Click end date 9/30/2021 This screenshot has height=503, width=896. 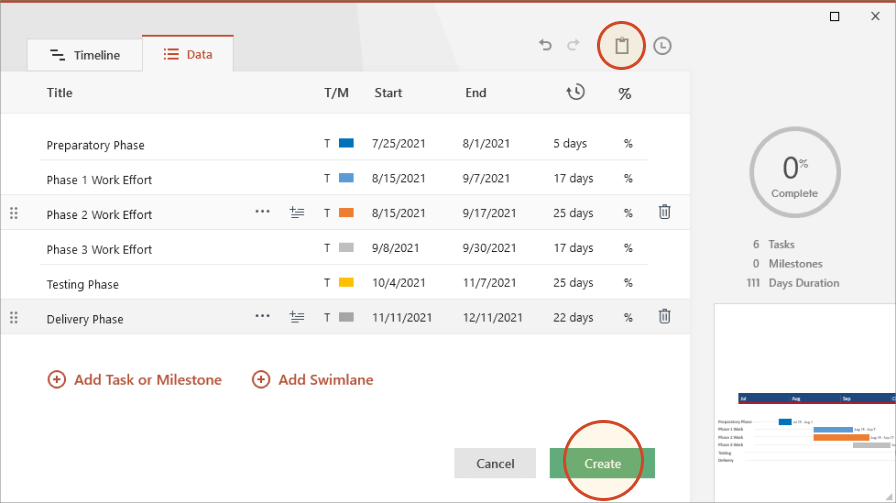coord(490,248)
